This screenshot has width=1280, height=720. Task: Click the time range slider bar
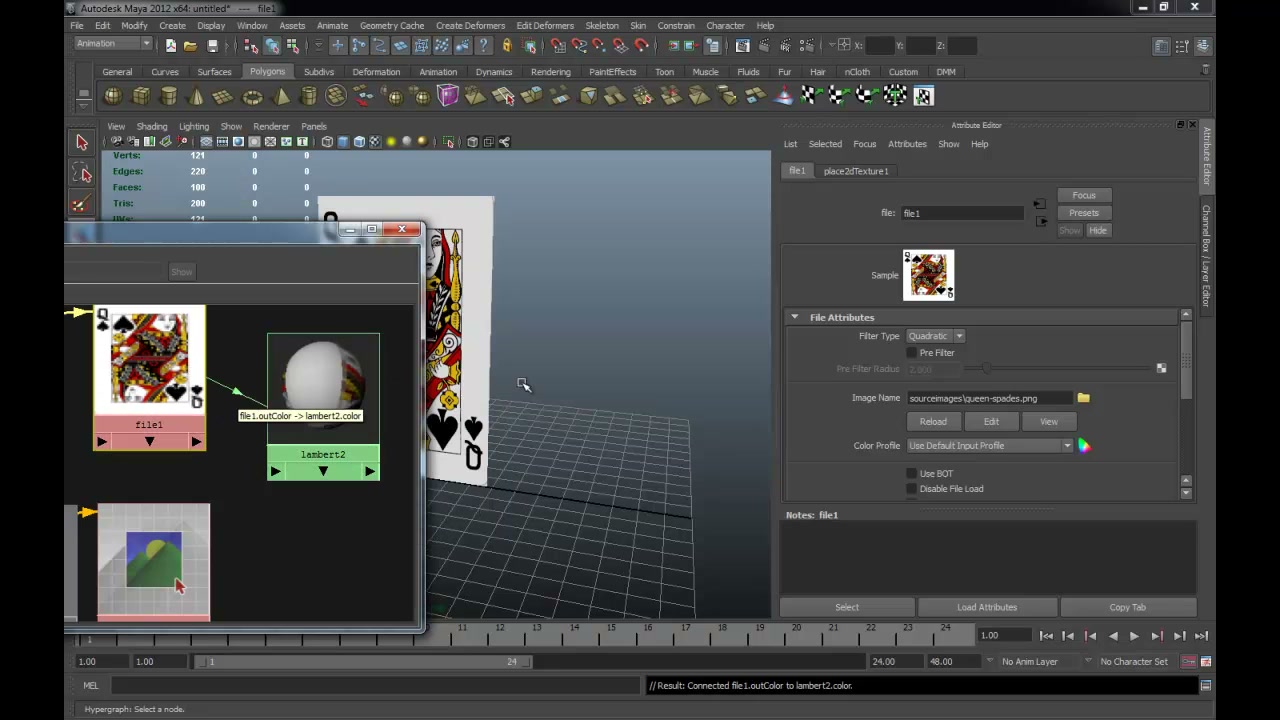[363, 662]
